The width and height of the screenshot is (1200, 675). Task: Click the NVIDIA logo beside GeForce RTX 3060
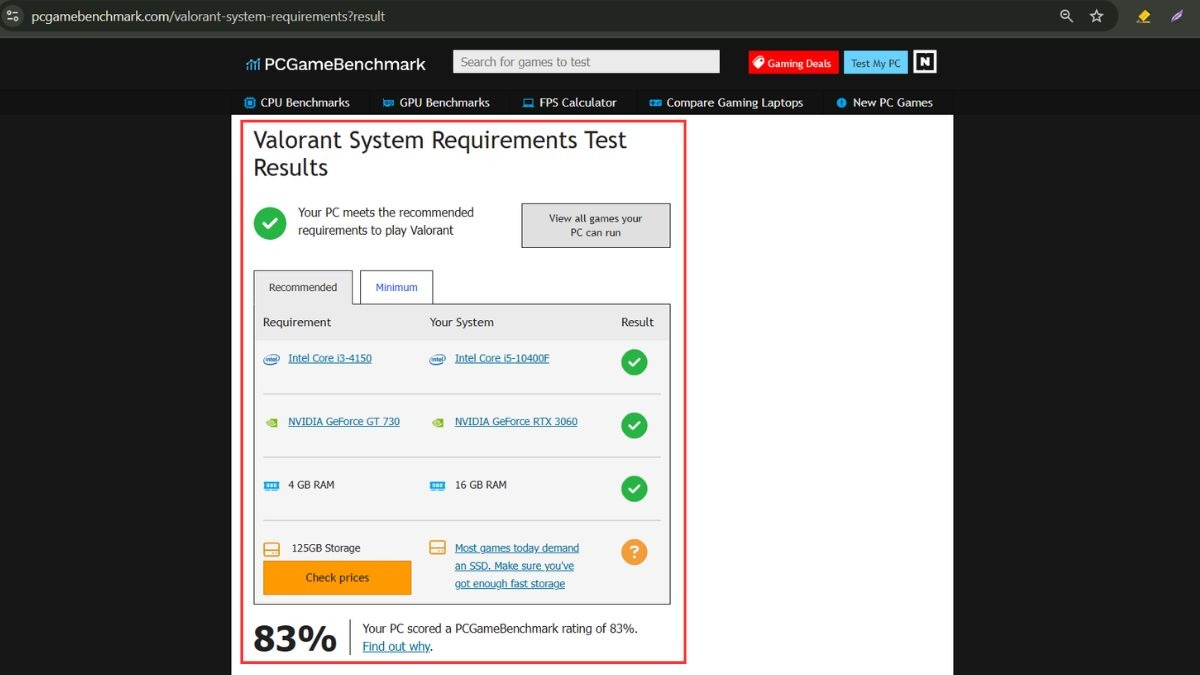coord(437,422)
